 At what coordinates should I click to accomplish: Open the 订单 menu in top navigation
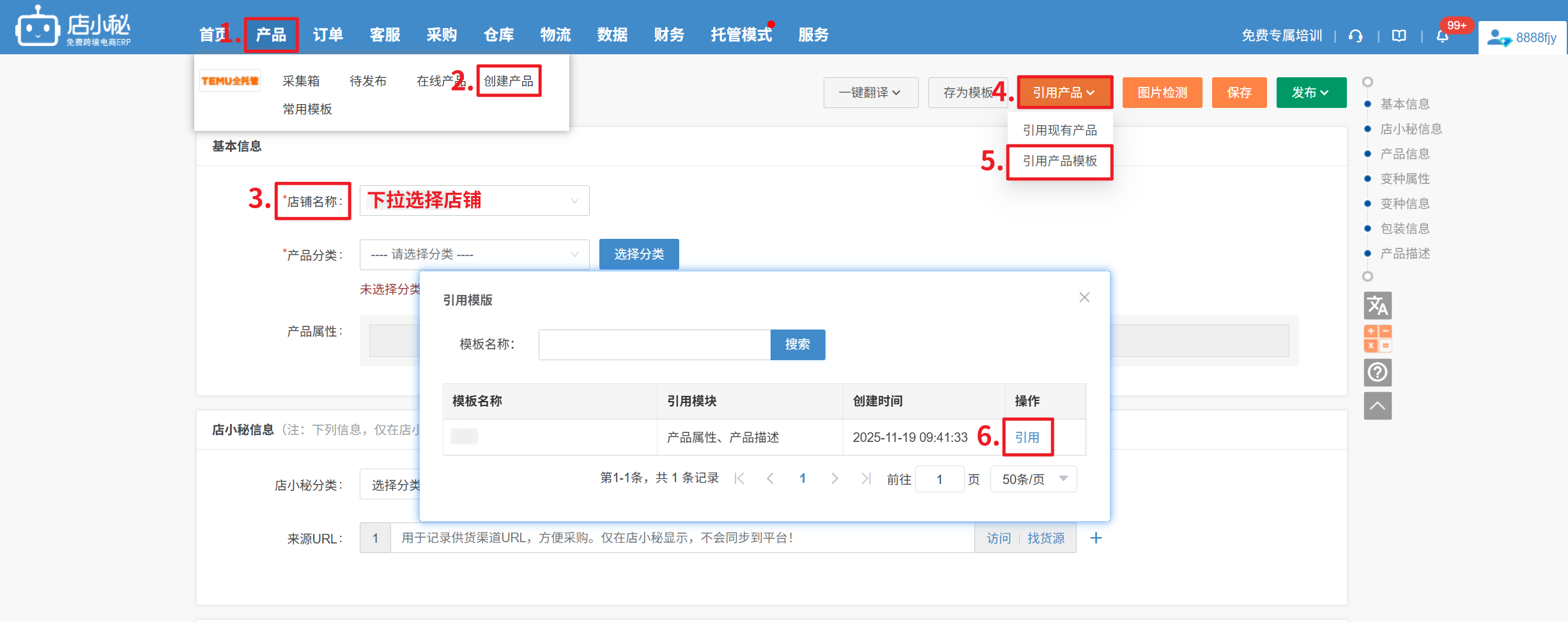(x=328, y=34)
